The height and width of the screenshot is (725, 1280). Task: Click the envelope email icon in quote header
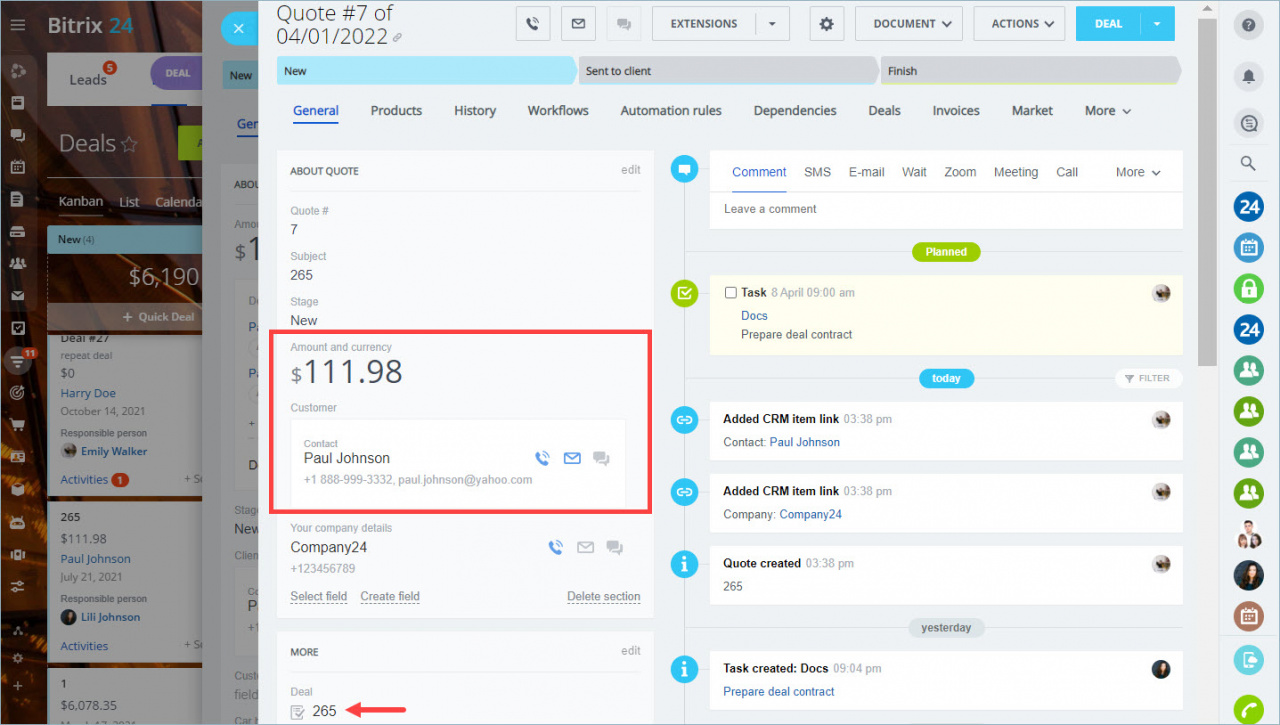tap(579, 24)
